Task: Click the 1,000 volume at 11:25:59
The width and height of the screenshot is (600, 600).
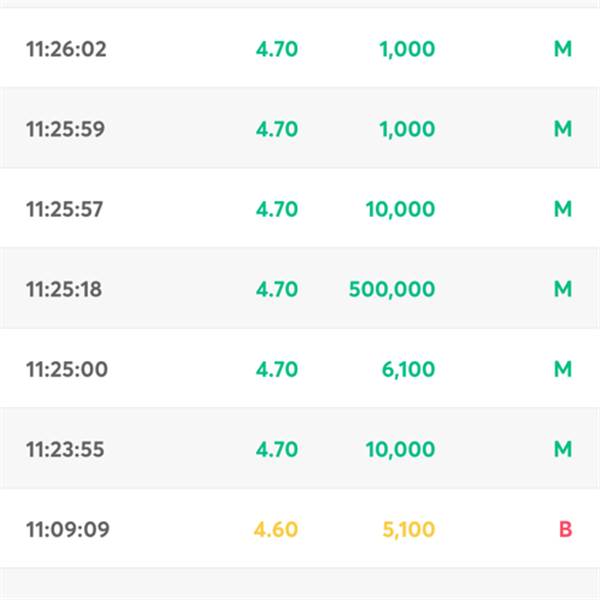Action: [x=407, y=129]
